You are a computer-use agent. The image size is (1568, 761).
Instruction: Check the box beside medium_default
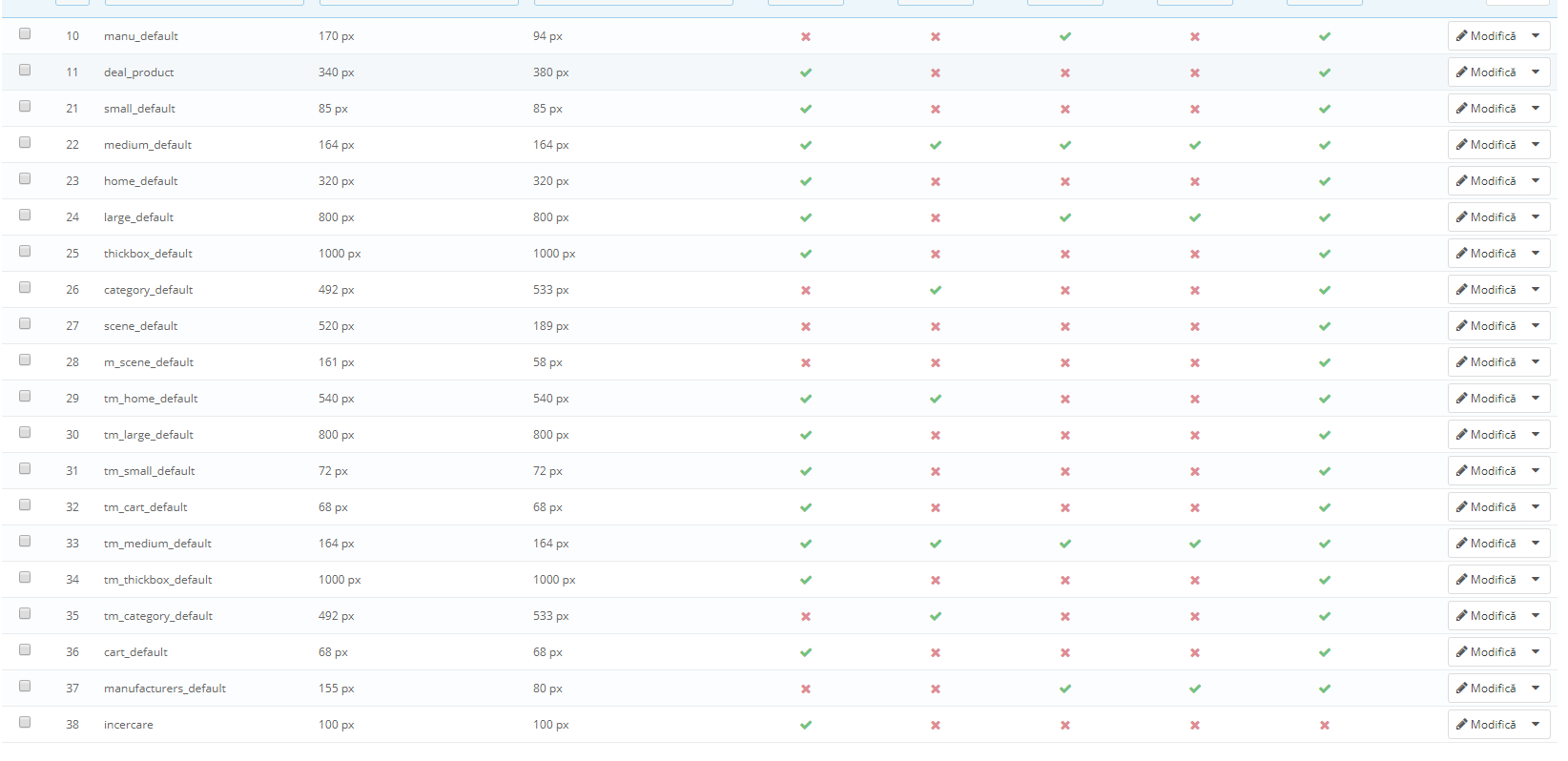tap(25, 142)
